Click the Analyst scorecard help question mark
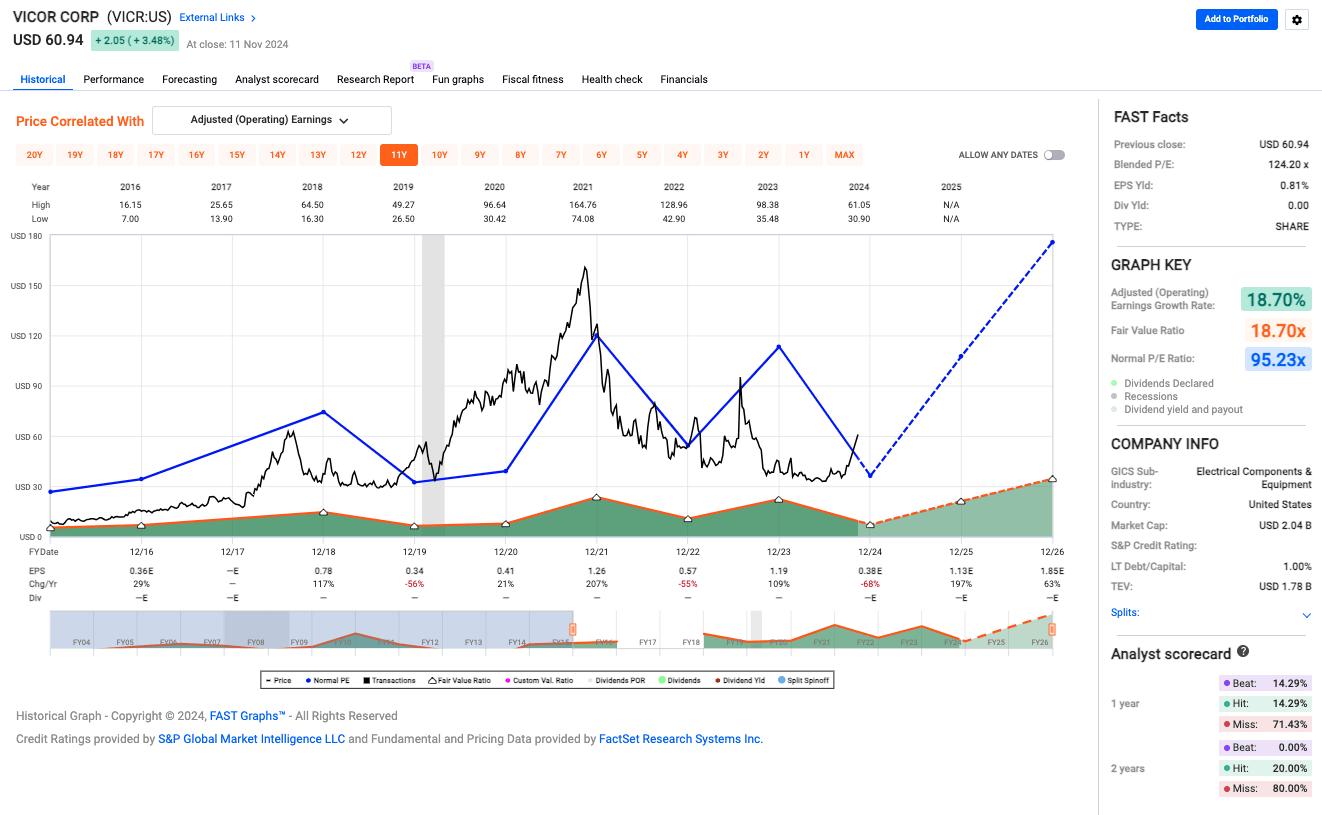The height and width of the screenshot is (815, 1322). tap(1242, 653)
